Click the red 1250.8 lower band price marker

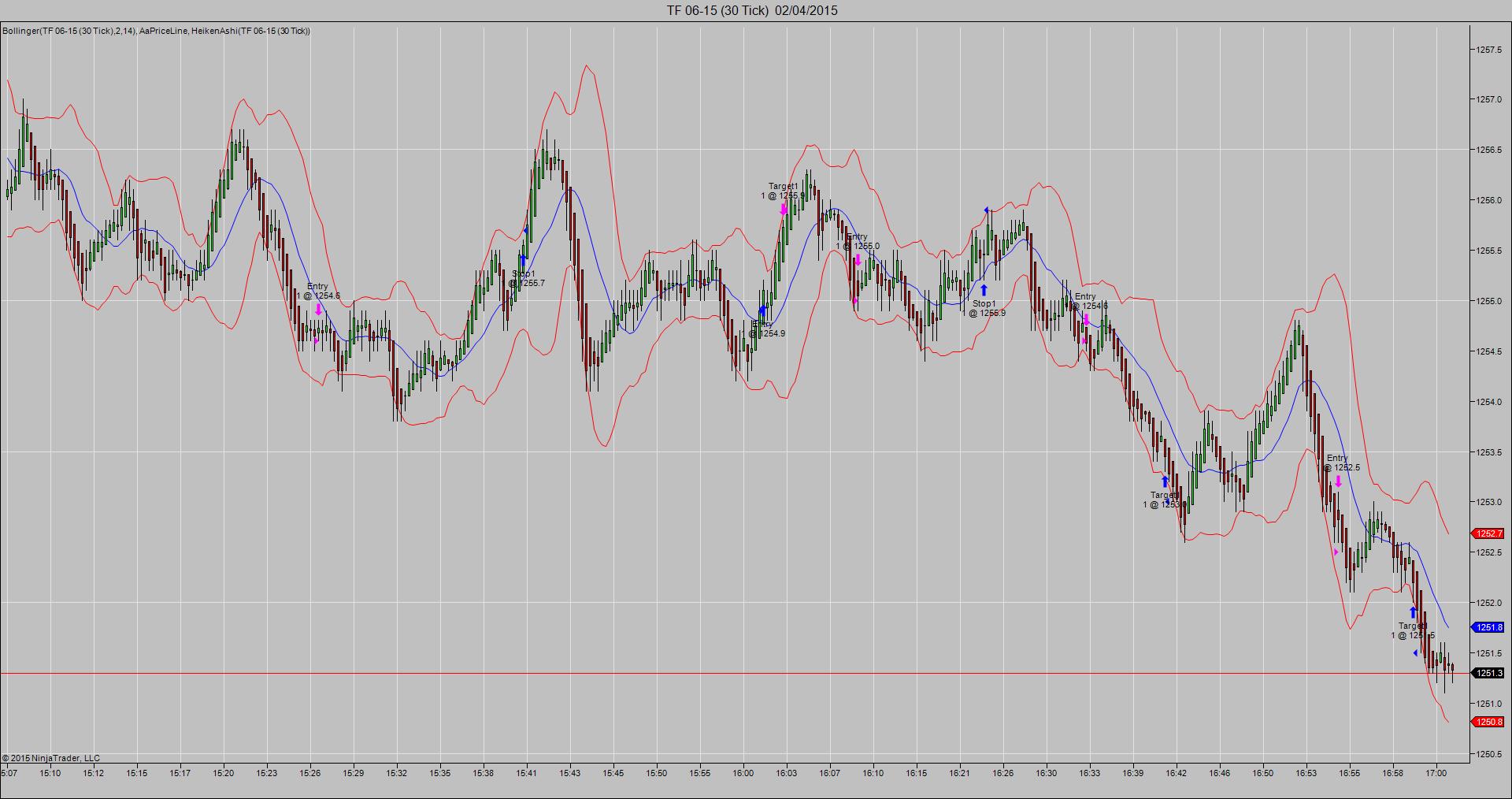1488,722
